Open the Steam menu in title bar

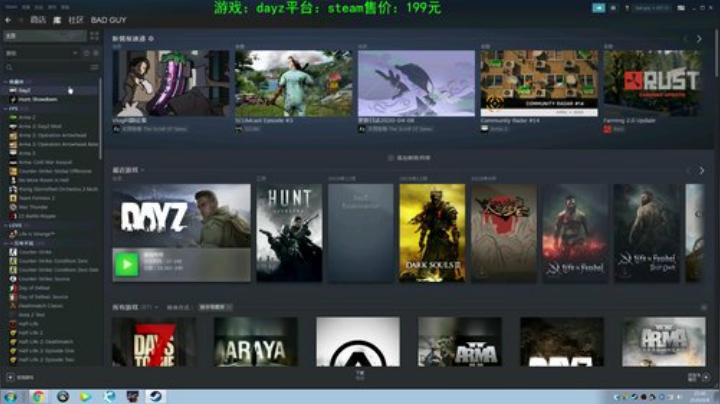point(11,7)
